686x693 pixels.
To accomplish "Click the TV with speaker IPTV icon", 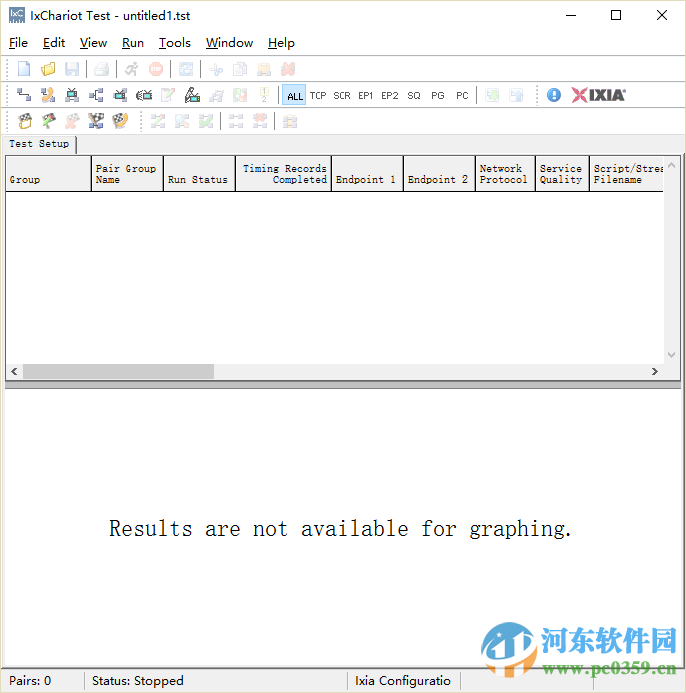I will [x=144, y=95].
